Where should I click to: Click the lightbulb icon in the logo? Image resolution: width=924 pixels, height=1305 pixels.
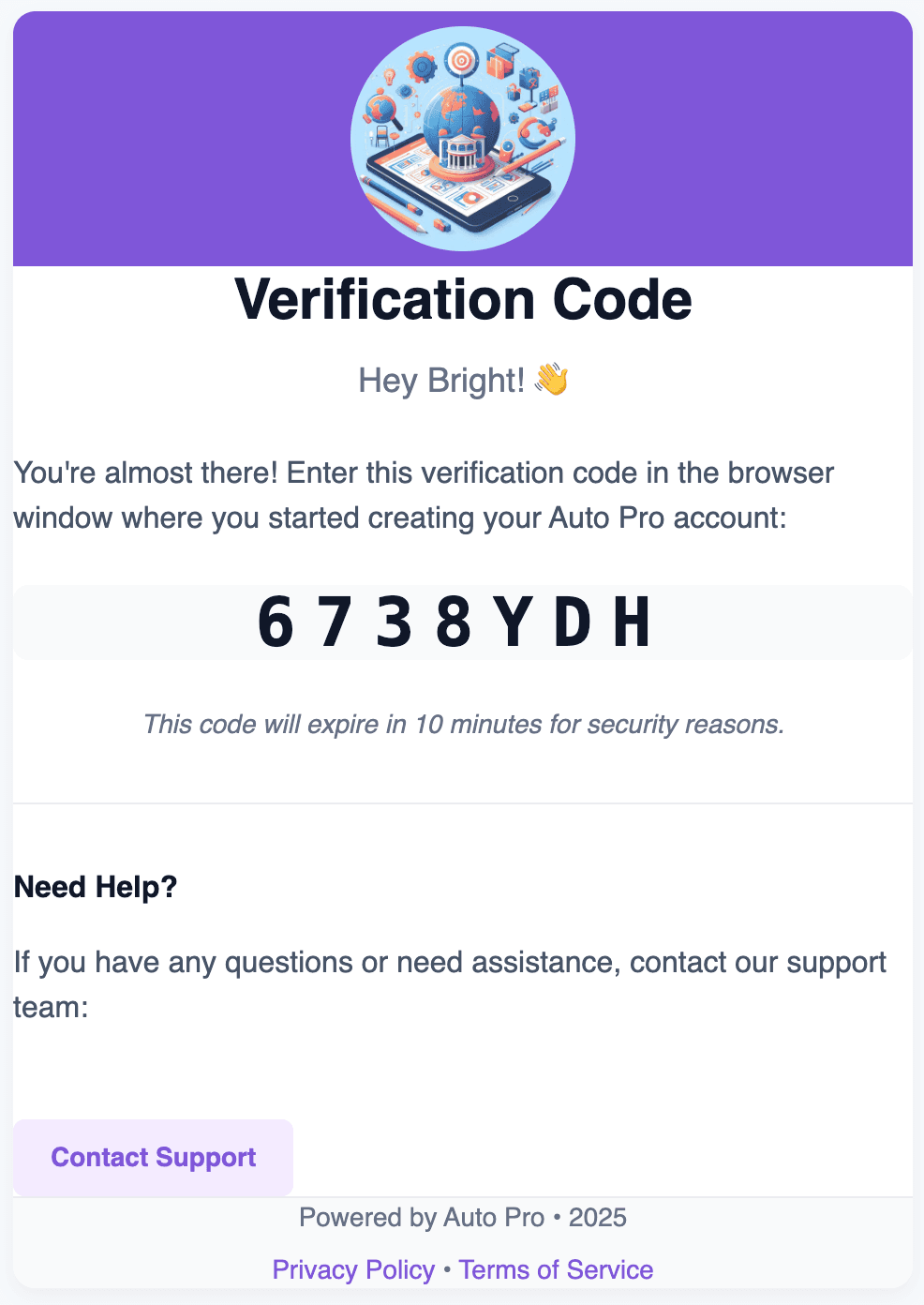coord(390,77)
